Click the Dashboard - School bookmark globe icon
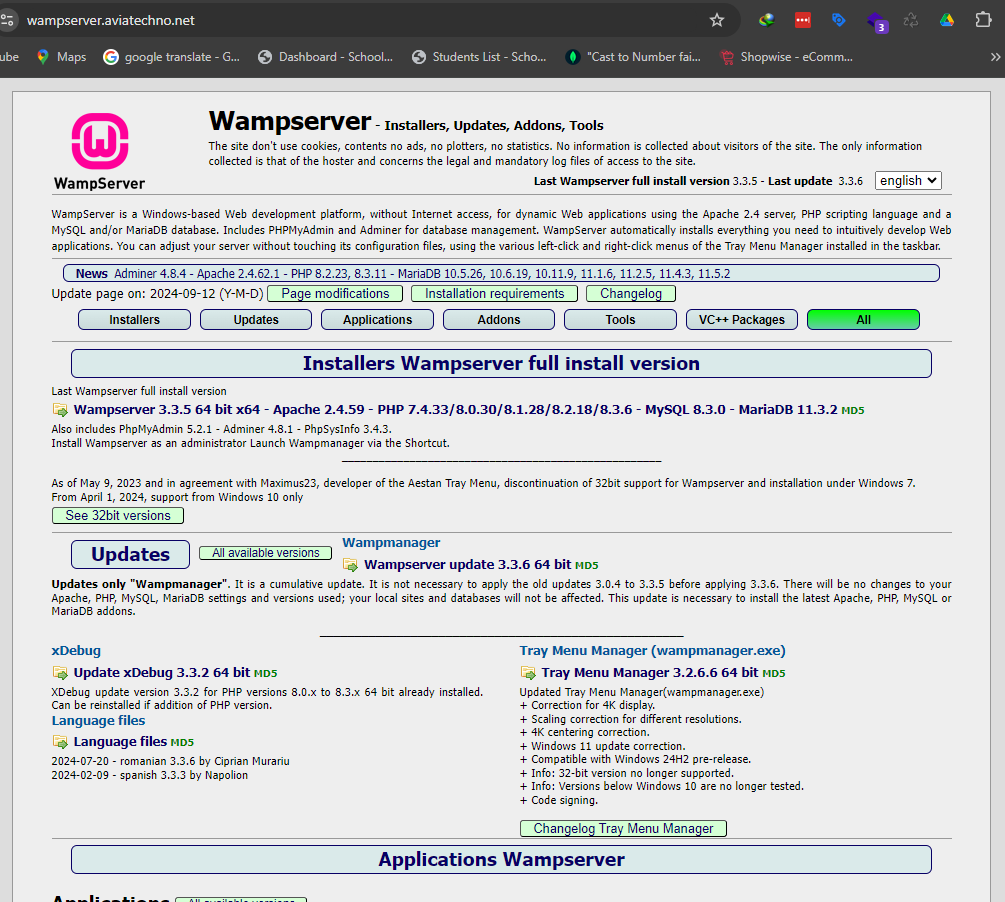Screen dimensions: 1005x902 click(x=265, y=57)
